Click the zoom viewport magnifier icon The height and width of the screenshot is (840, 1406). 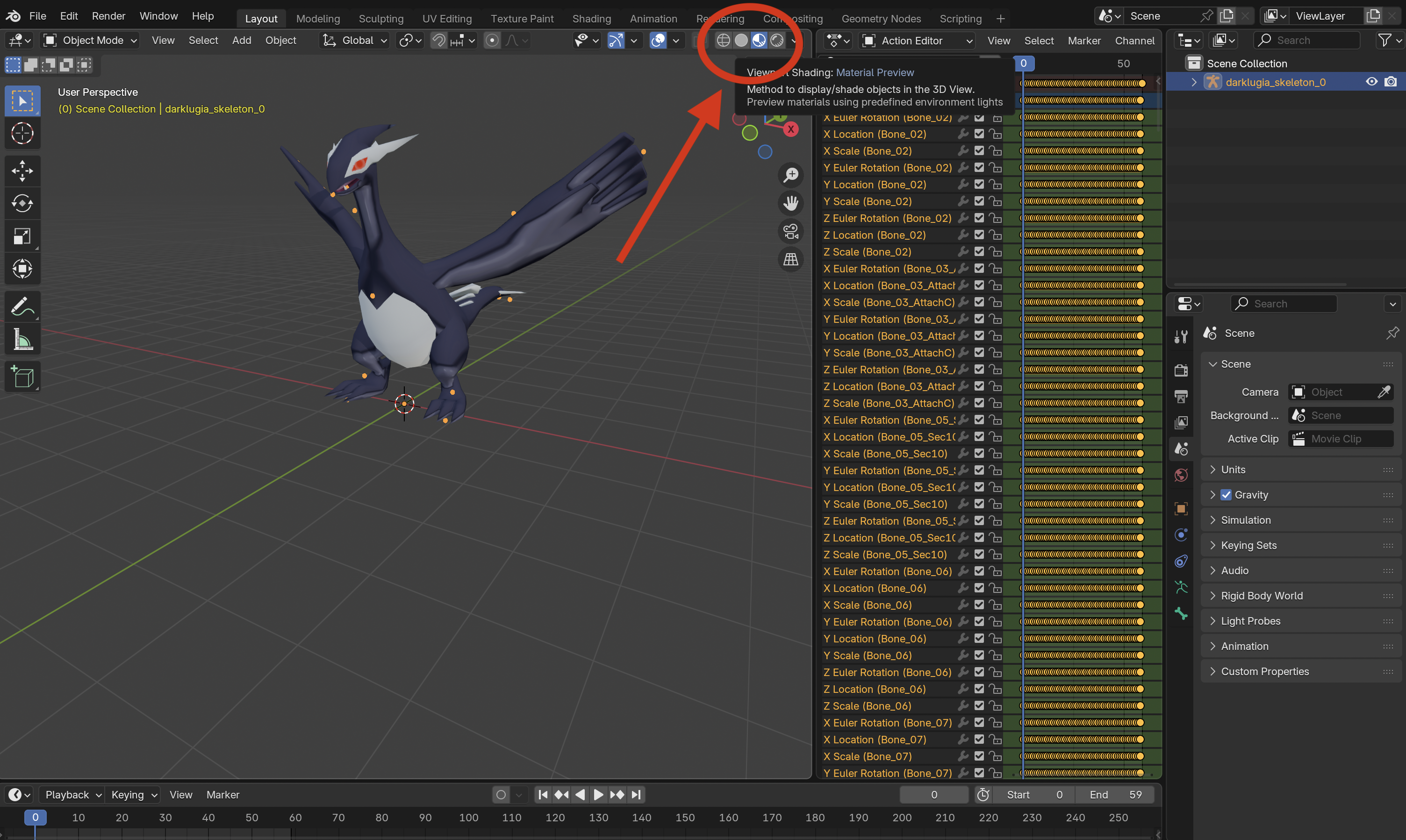coord(790,175)
